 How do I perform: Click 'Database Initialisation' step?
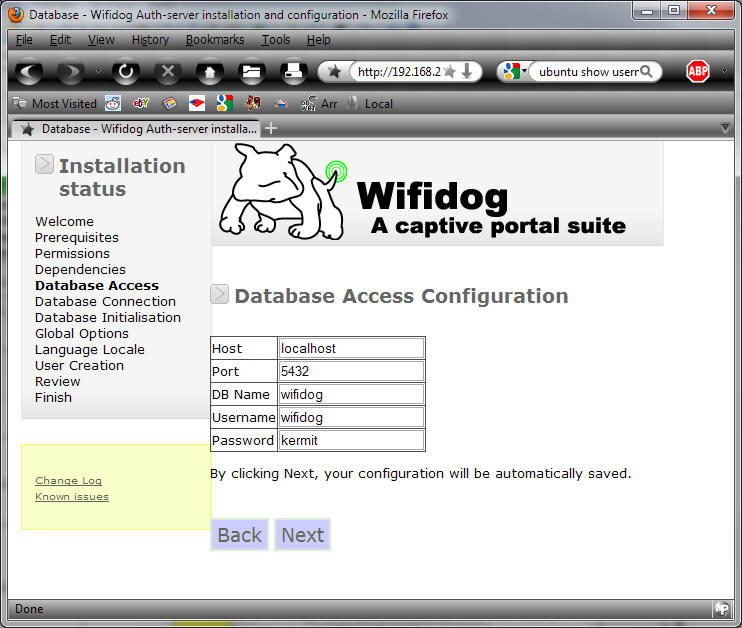click(108, 318)
